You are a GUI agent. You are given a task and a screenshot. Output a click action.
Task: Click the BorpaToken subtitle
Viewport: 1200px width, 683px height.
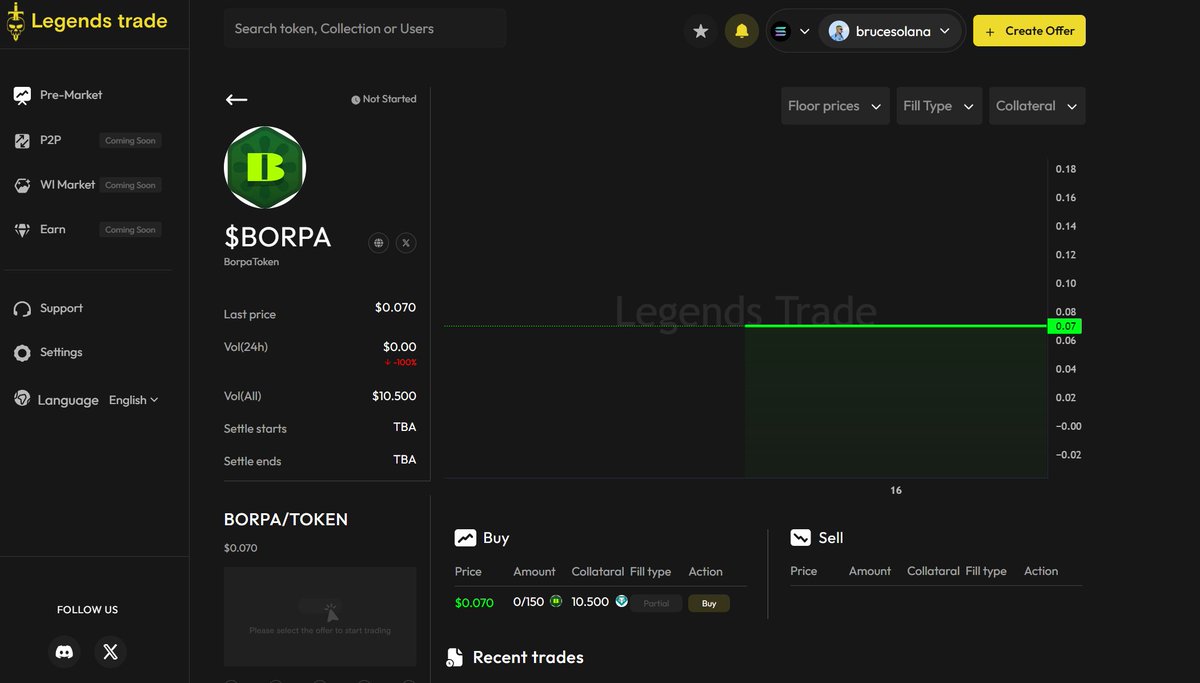coord(251,262)
